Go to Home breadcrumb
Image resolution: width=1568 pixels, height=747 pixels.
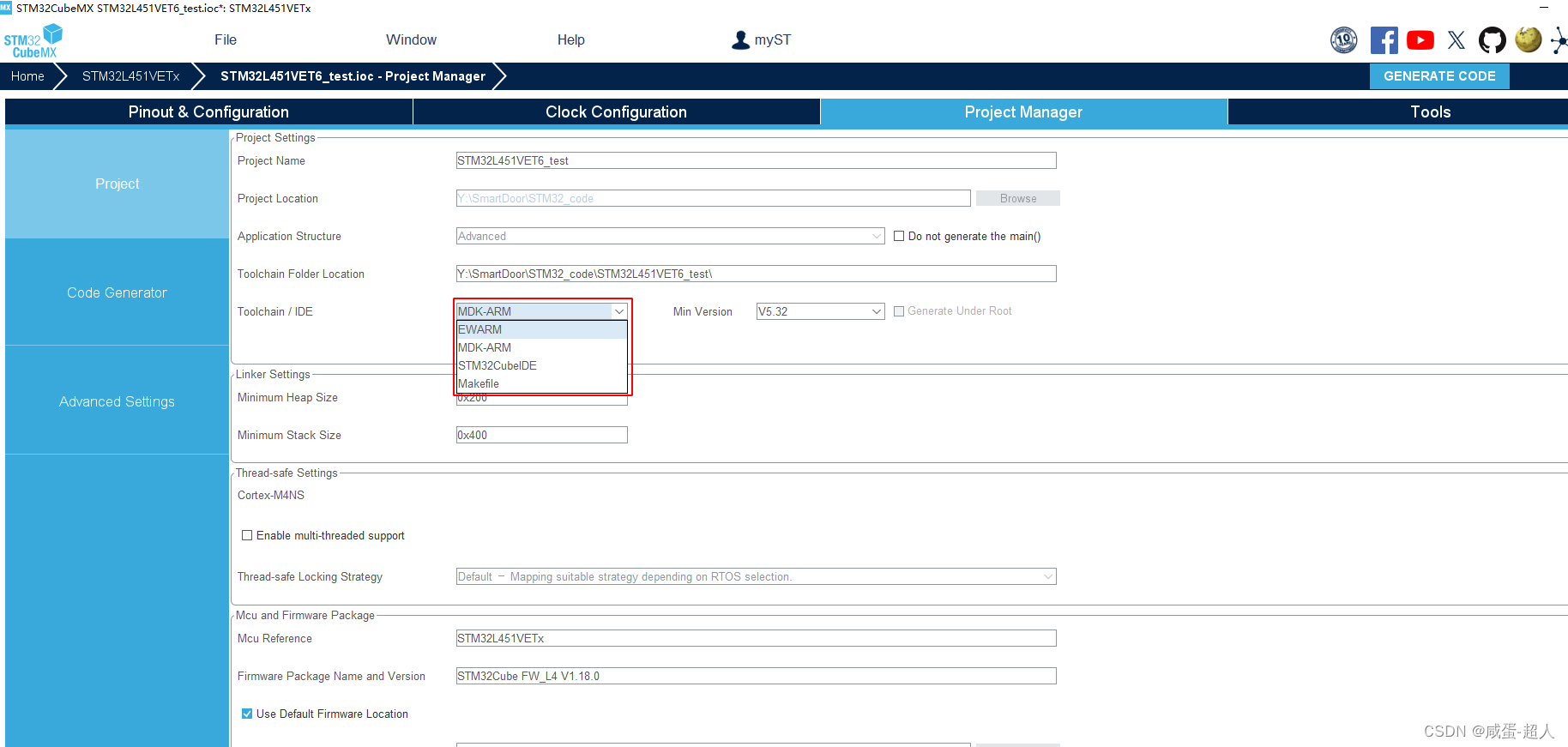tap(27, 76)
